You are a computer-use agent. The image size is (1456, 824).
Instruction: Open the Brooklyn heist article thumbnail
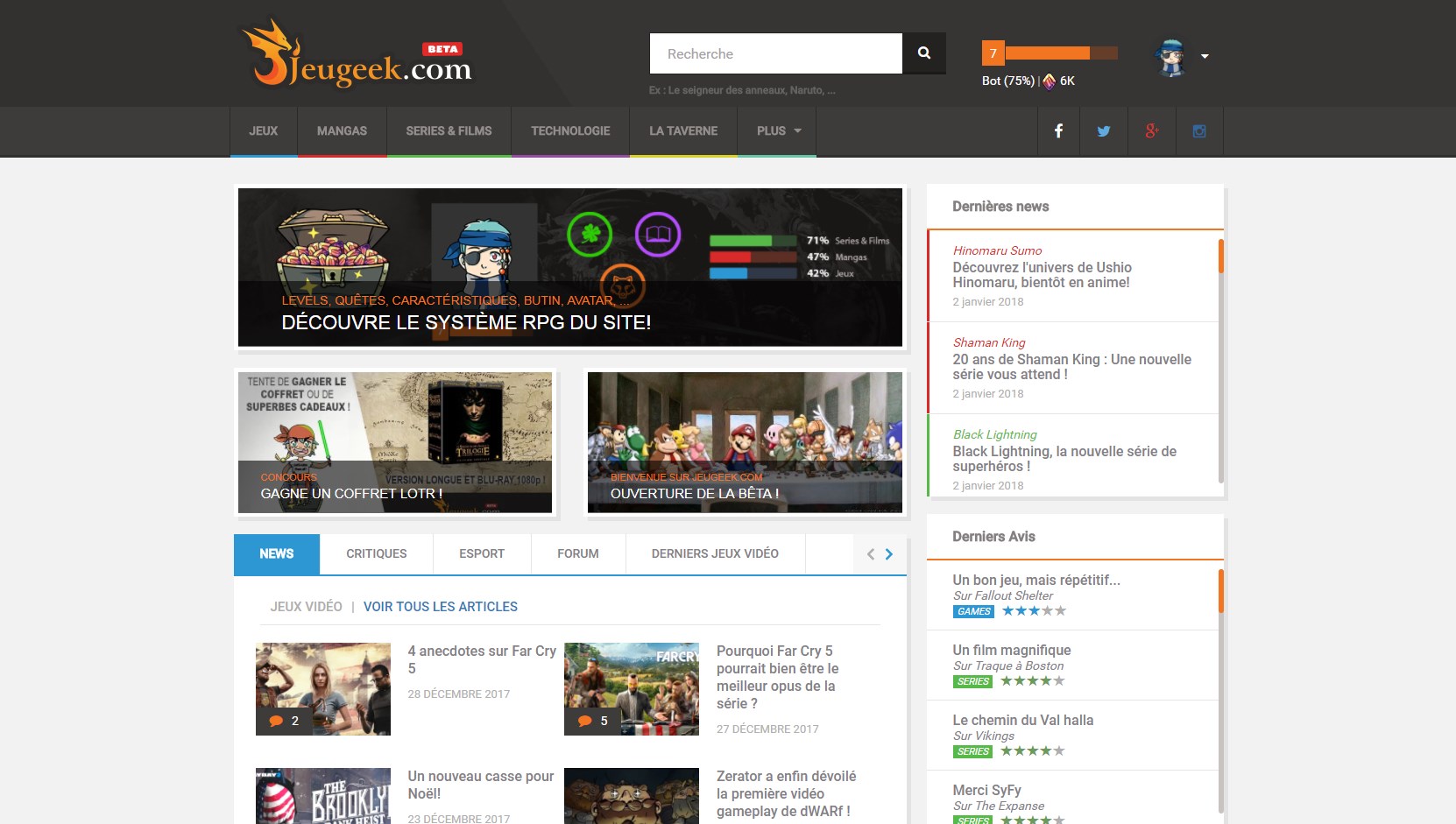click(323, 796)
